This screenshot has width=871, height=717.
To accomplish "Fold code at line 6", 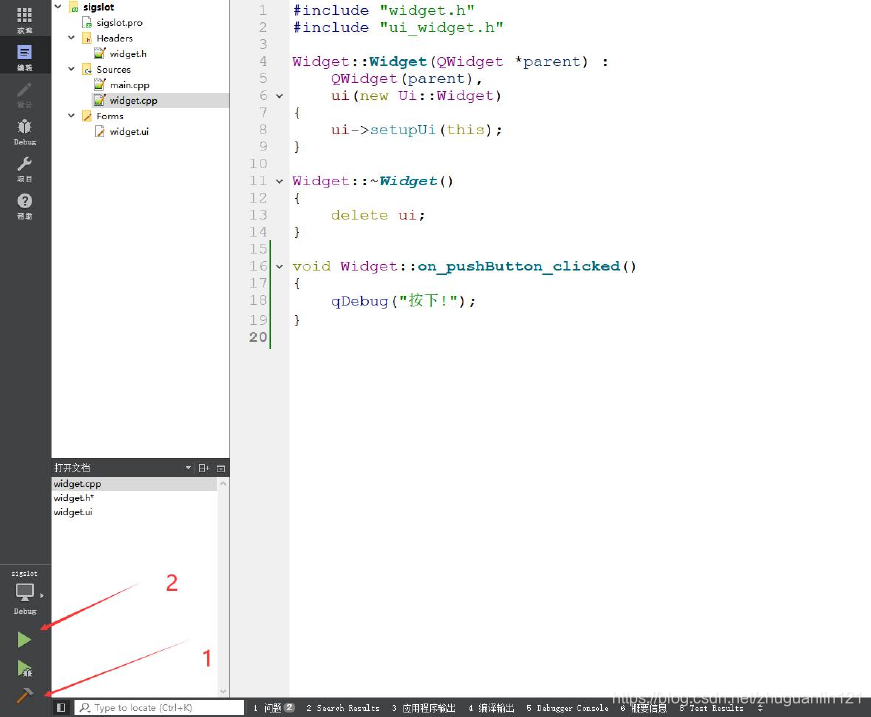I will (279, 96).
